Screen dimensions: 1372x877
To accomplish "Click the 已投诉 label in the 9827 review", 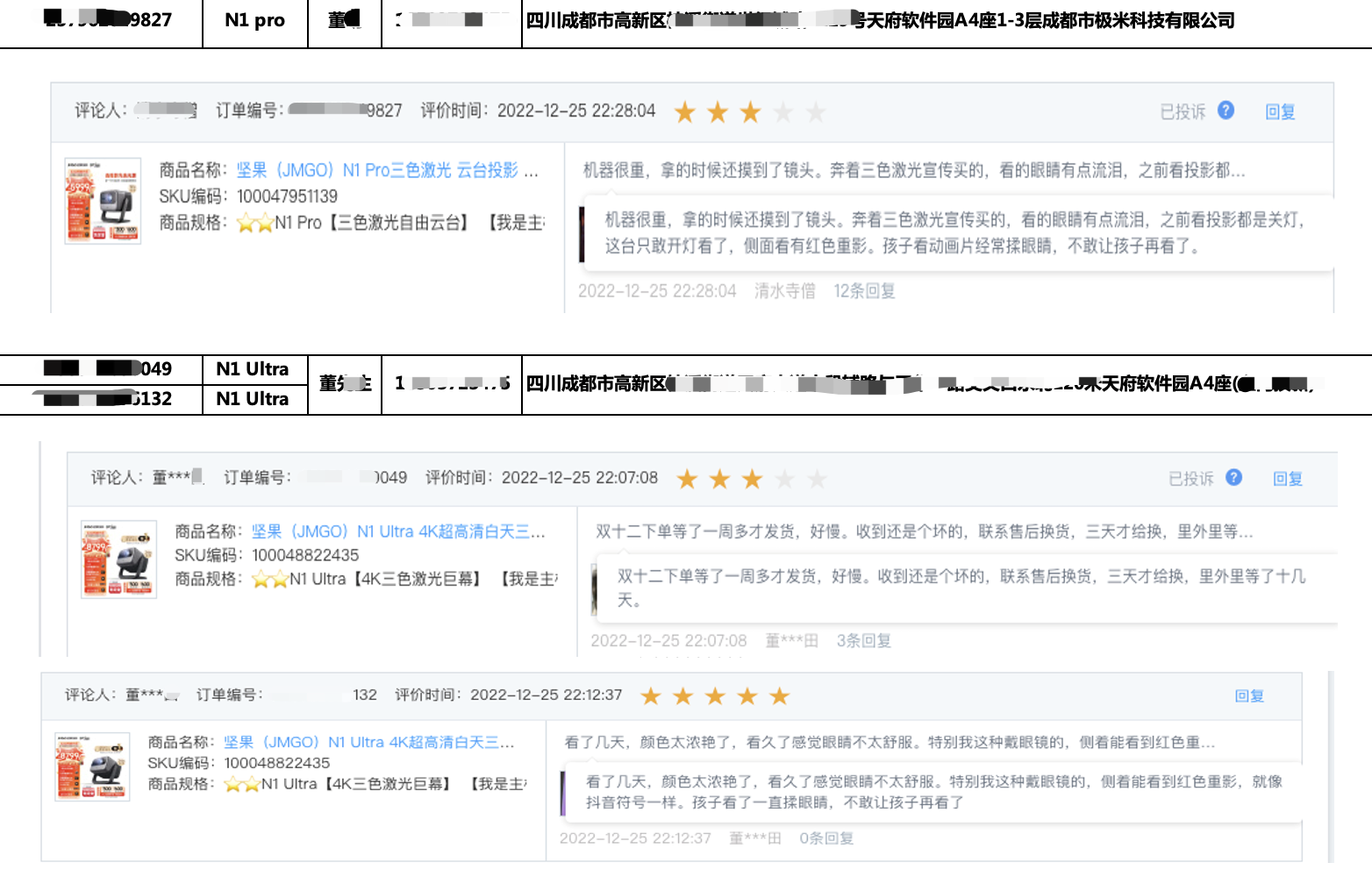I will click(1183, 111).
